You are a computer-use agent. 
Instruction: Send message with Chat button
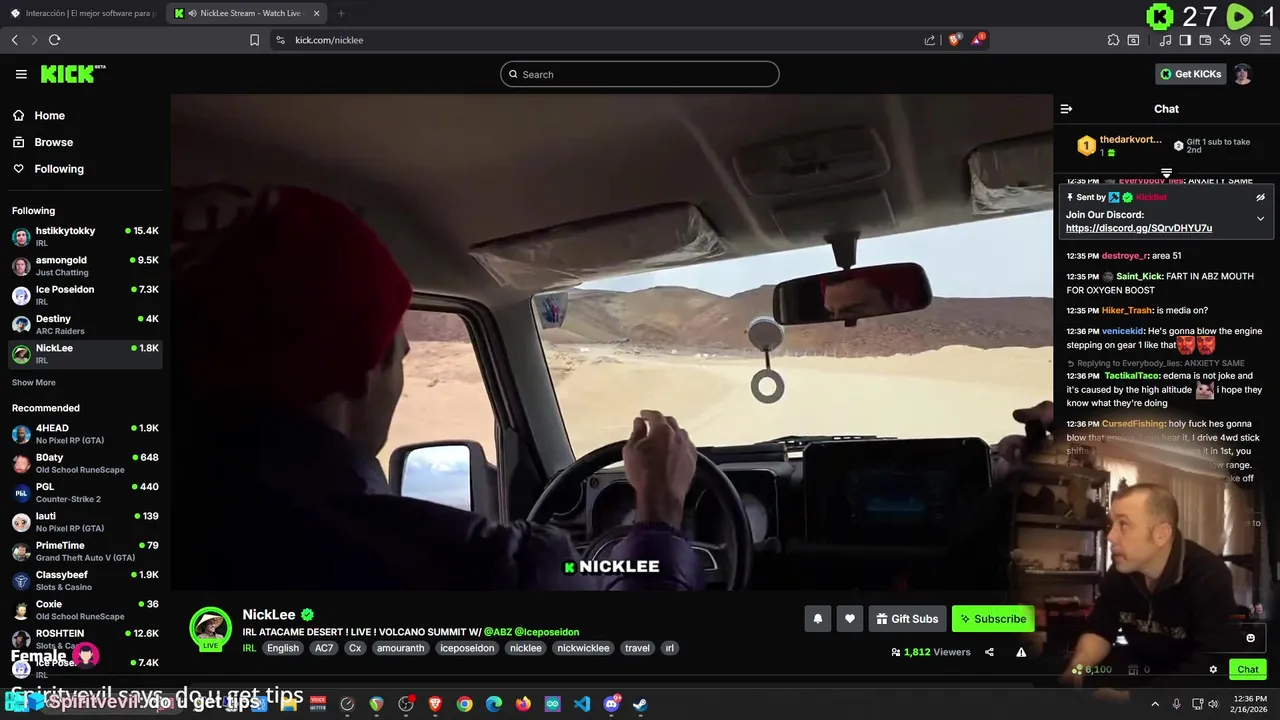pos(1248,670)
